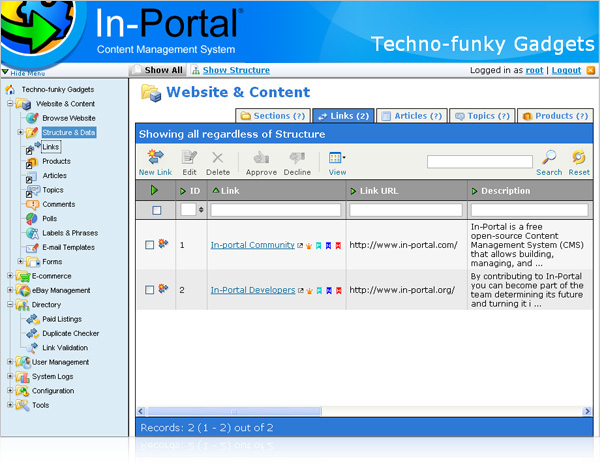Open the Show Structure link

point(236,70)
